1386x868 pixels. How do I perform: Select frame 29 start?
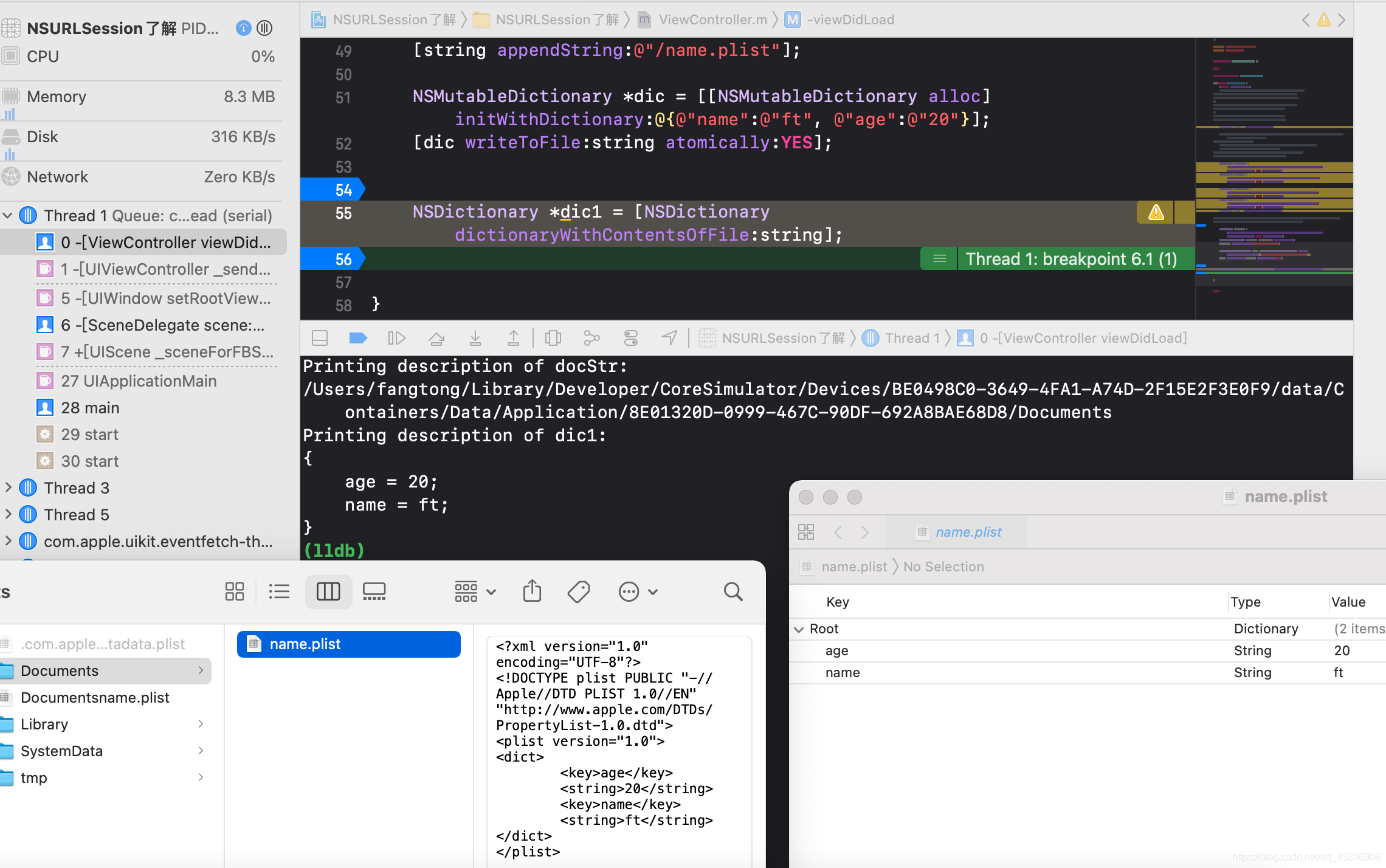tap(78, 434)
